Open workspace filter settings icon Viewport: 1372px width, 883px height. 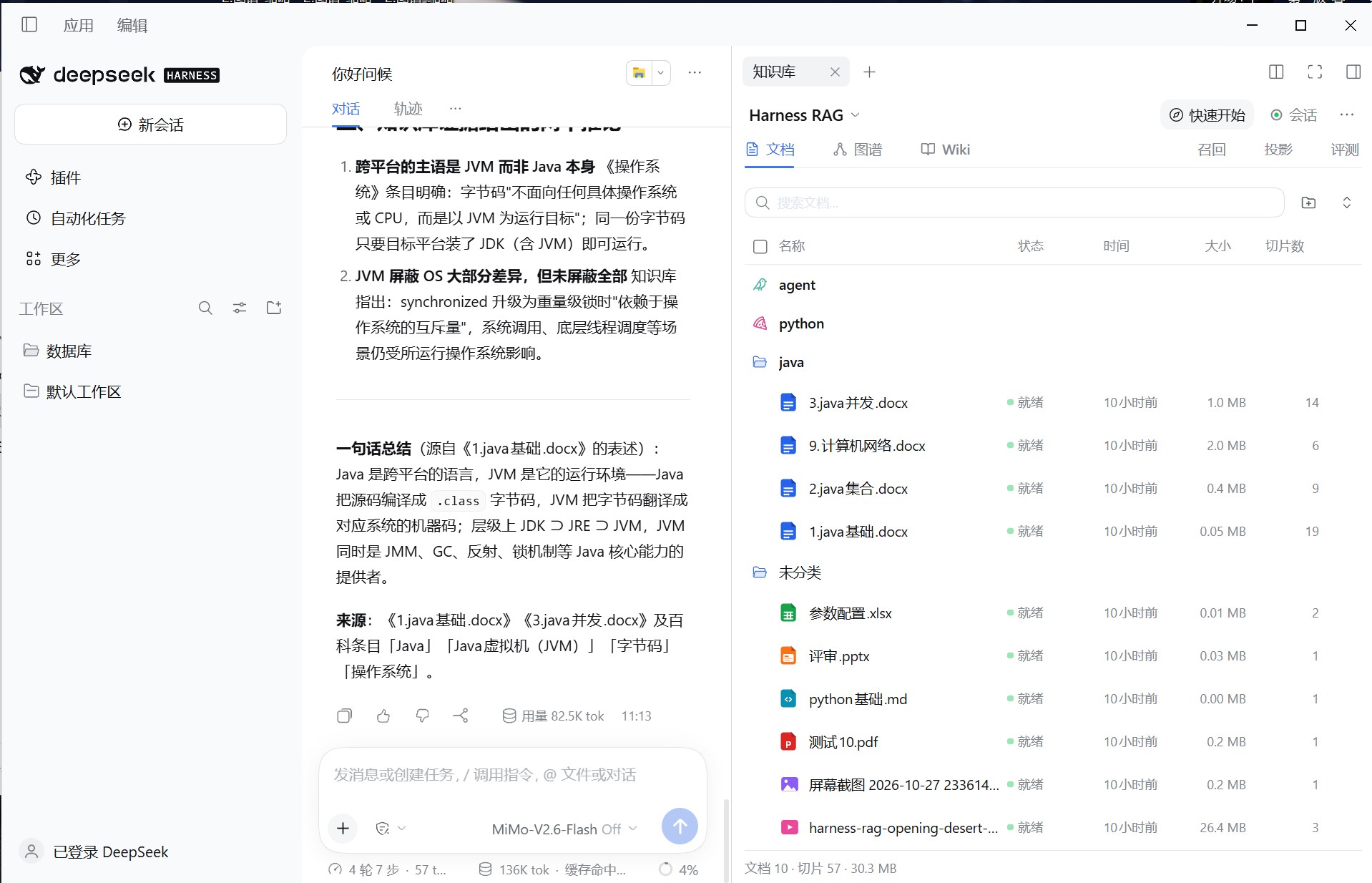pos(240,308)
